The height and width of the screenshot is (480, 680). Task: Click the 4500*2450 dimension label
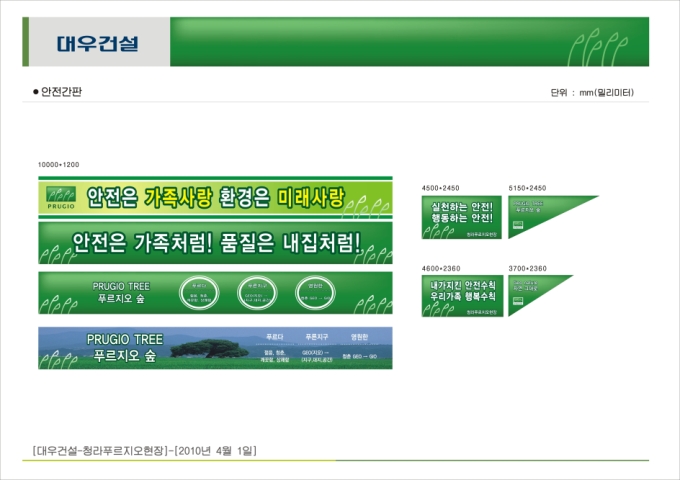[440, 188]
